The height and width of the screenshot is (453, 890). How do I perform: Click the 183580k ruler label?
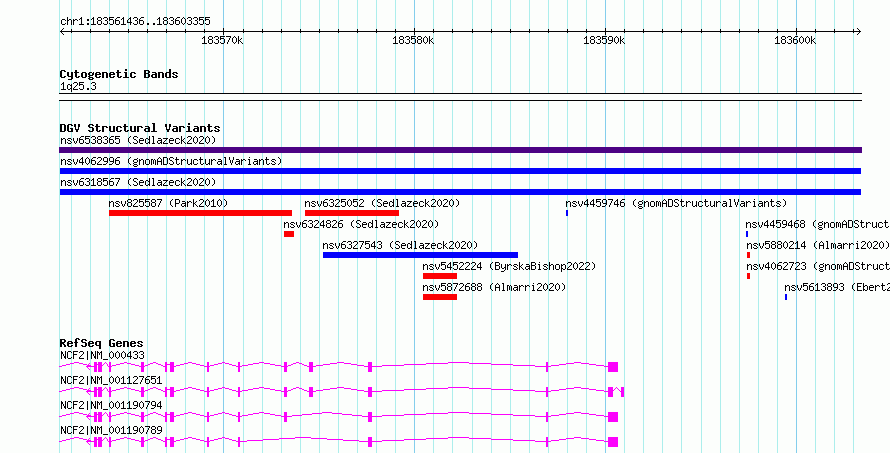click(x=414, y=41)
